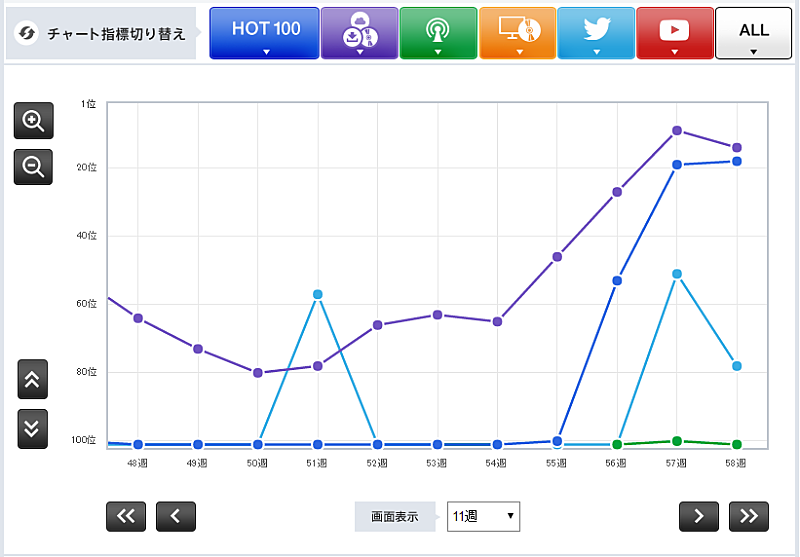
Task: Toggle the Twitter chart indicator
Action: pos(596,34)
